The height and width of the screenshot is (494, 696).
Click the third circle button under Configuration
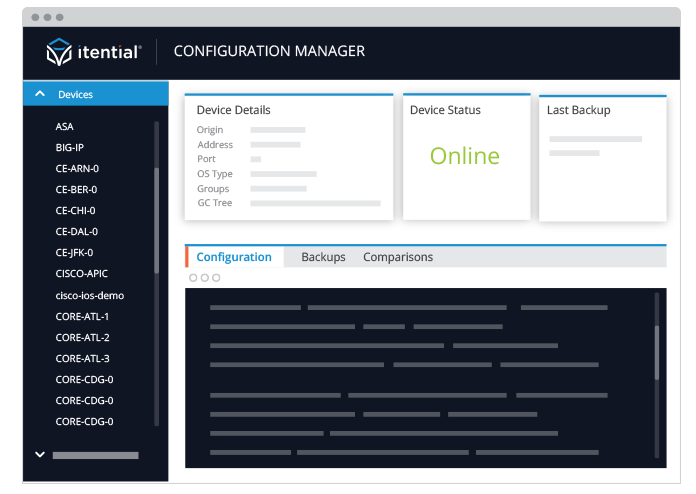pyautogui.click(x=216, y=278)
